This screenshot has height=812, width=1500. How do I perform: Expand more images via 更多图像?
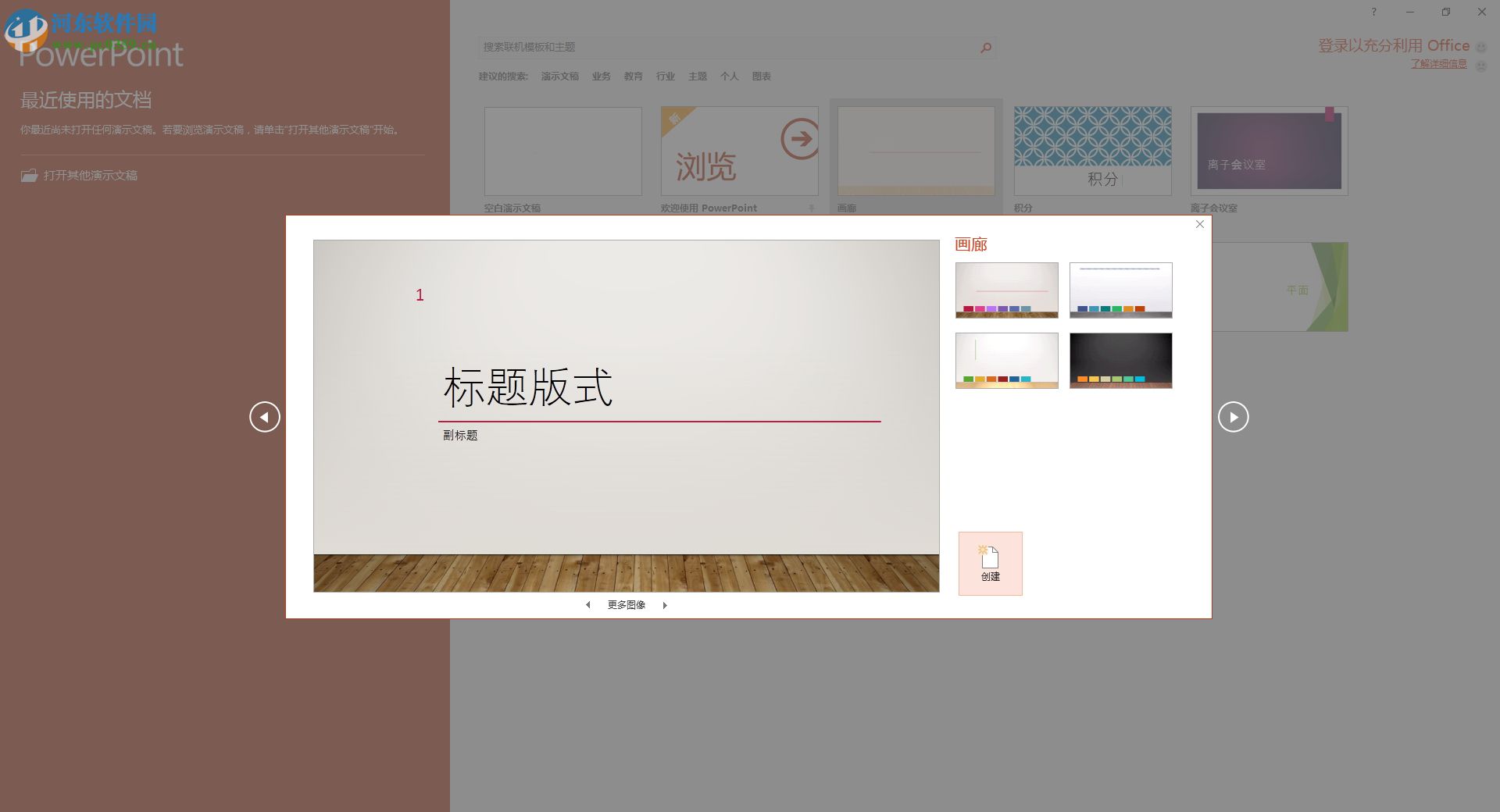[626, 604]
